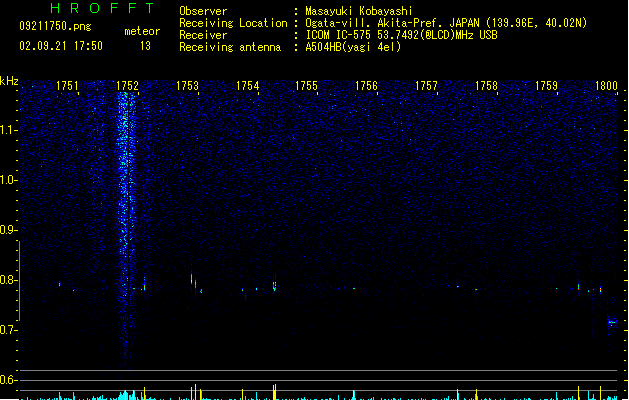Click the 1758 time marker
The width and height of the screenshot is (629, 400).
click(486, 86)
